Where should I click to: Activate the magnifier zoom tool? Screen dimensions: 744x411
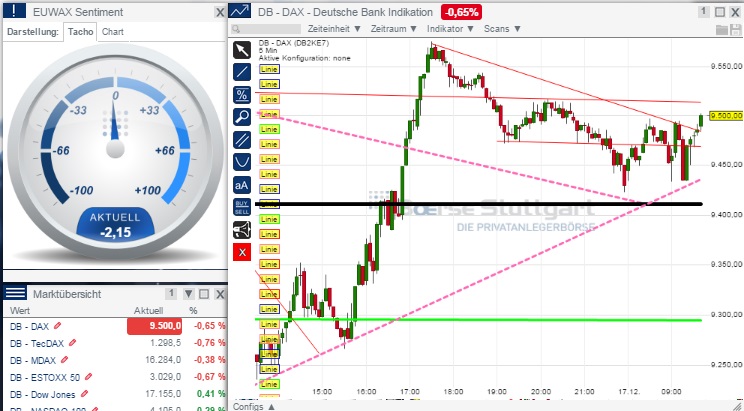[242, 117]
